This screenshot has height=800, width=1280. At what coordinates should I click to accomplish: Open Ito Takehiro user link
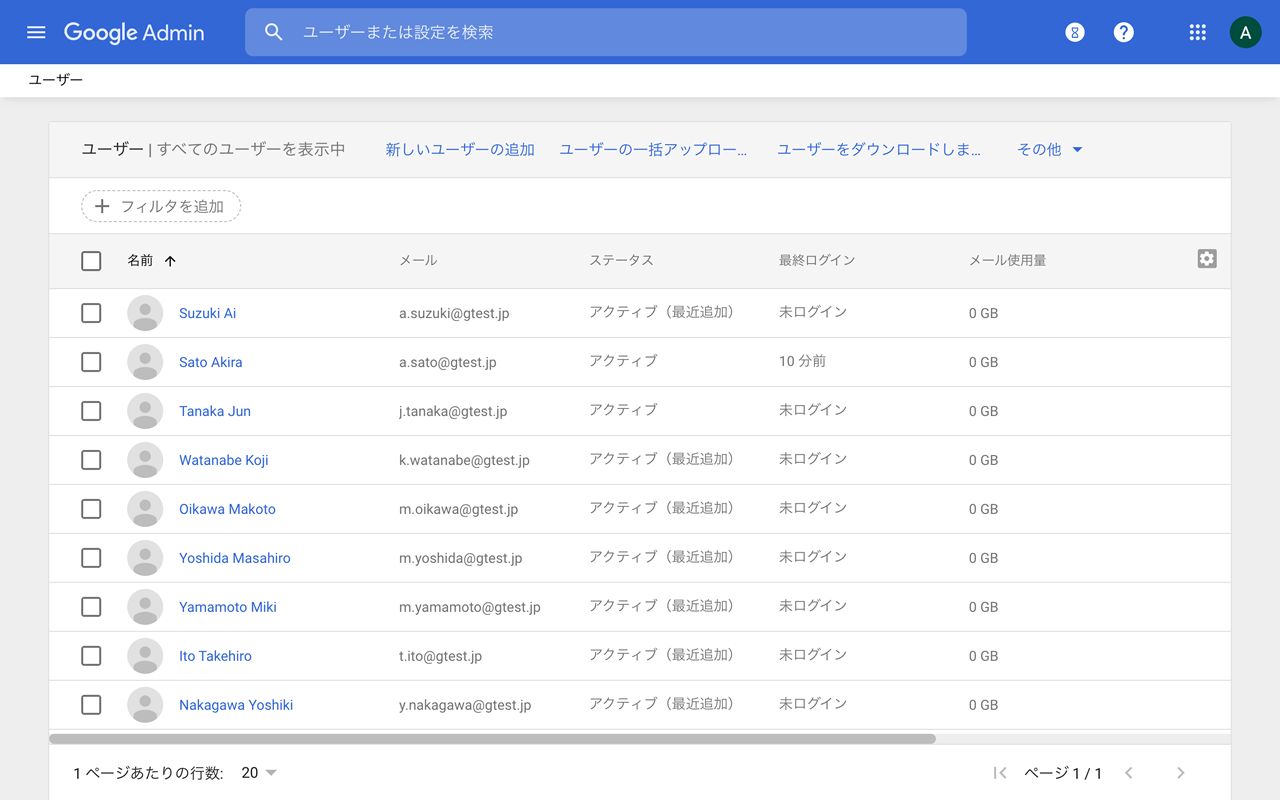pyautogui.click(x=215, y=656)
